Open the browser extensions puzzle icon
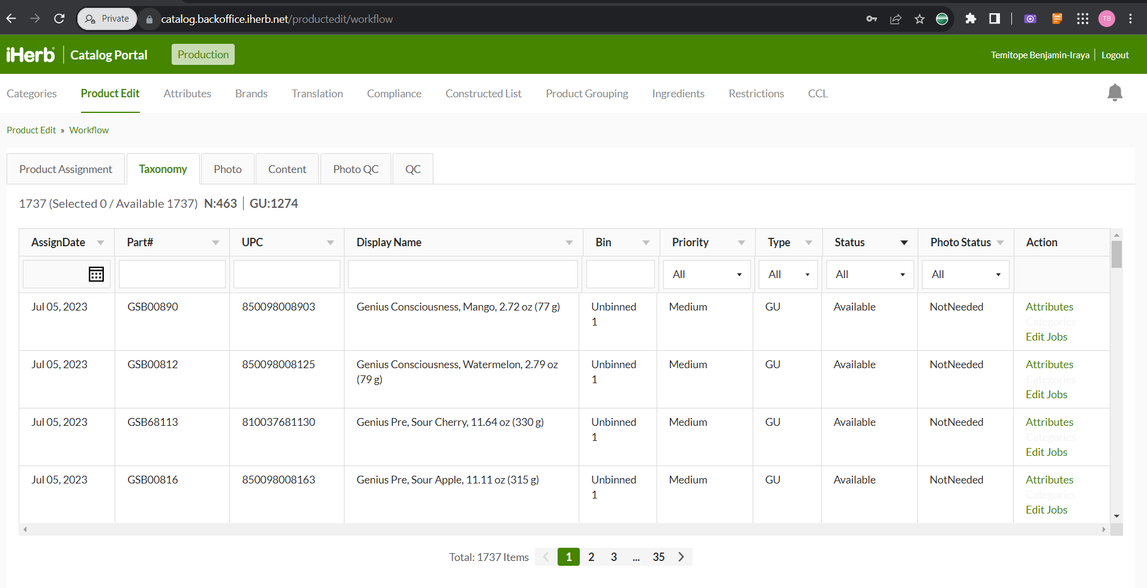Screen dimensions: 1147x588 pyautogui.click(x=971, y=19)
